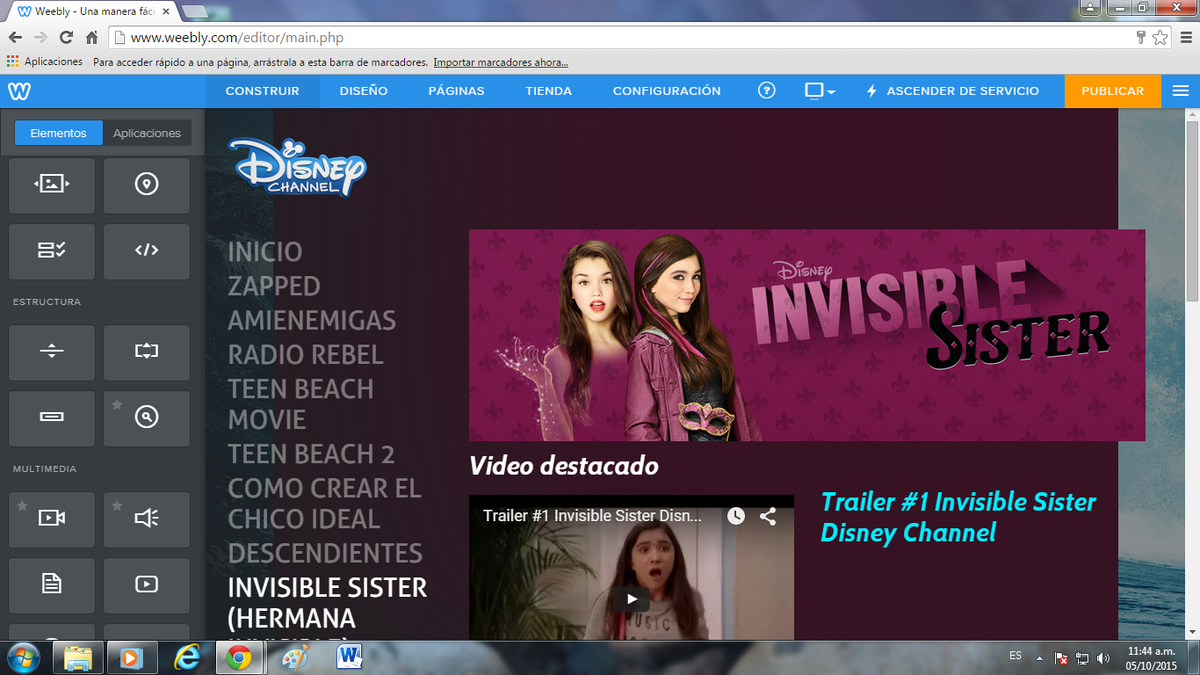Screen dimensions: 1200x675
Task: Click the PUBLICAR button
Action: [x=1113, y=91]
